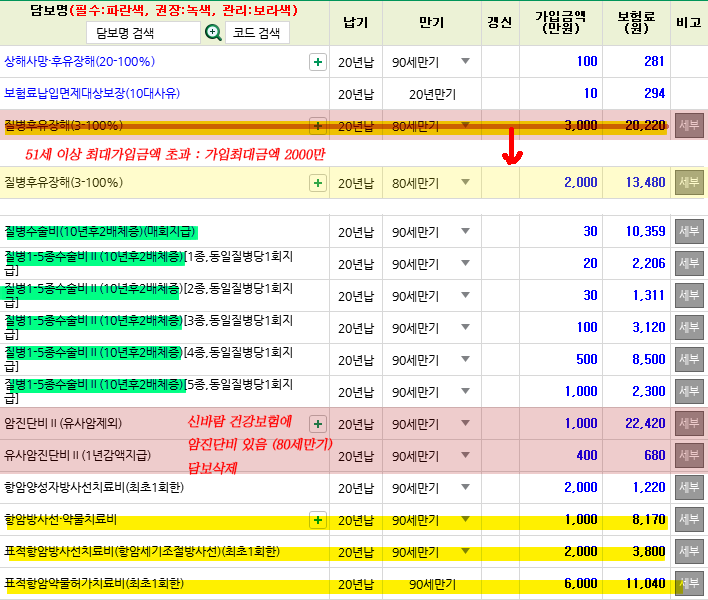Expand plus icon for 상해사망·후유장해(20-100%)
This screenshot has height=600, width=708.
click(x=318, y=62)
